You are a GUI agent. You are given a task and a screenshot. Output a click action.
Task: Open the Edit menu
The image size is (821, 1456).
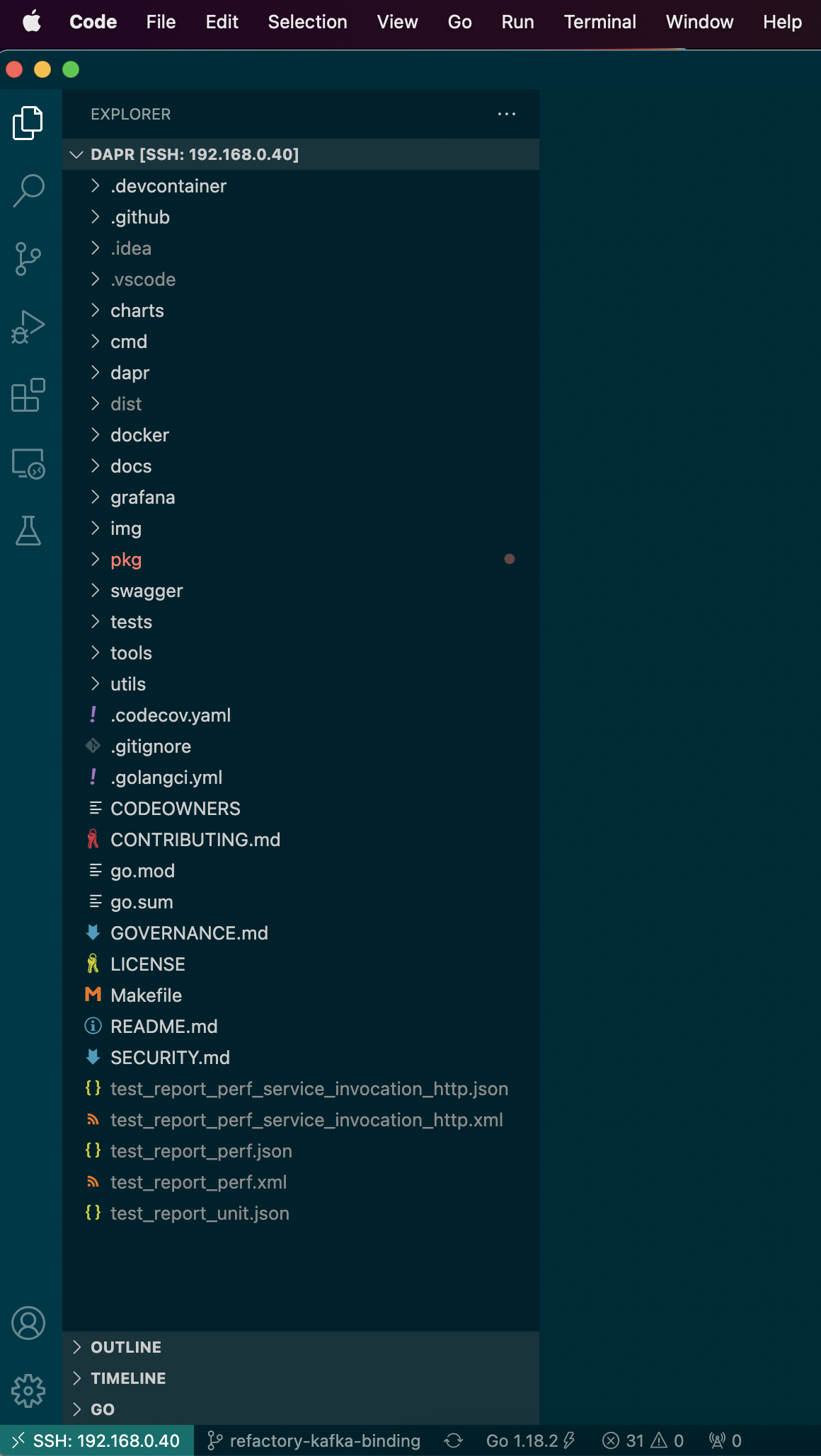[222, 22]
